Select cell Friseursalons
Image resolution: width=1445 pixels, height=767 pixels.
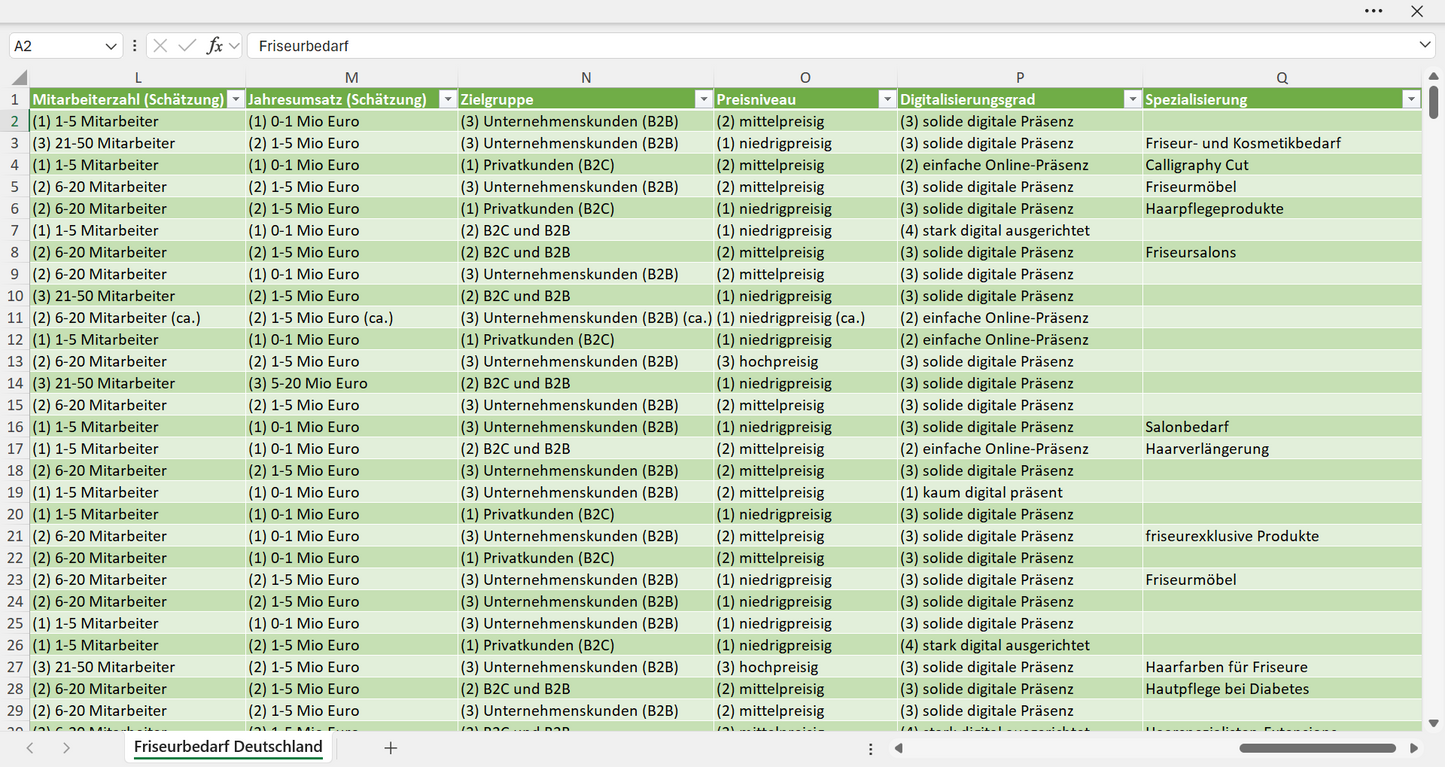point(1282,252)
